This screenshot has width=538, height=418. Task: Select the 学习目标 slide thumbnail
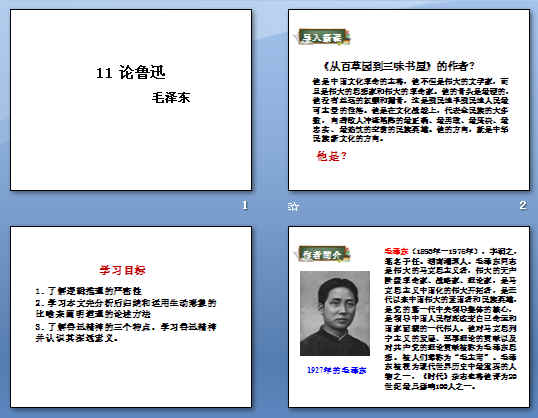(x=131, y=317)
